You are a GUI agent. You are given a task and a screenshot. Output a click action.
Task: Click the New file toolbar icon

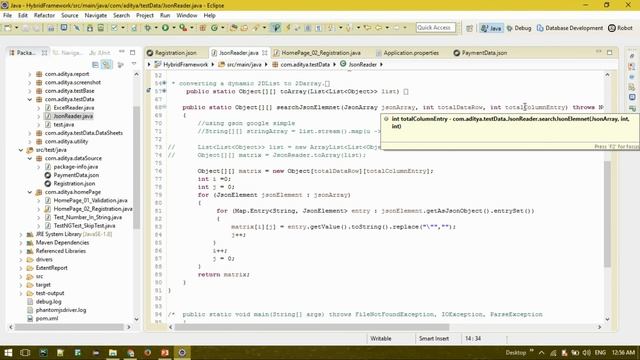(8, 28)
